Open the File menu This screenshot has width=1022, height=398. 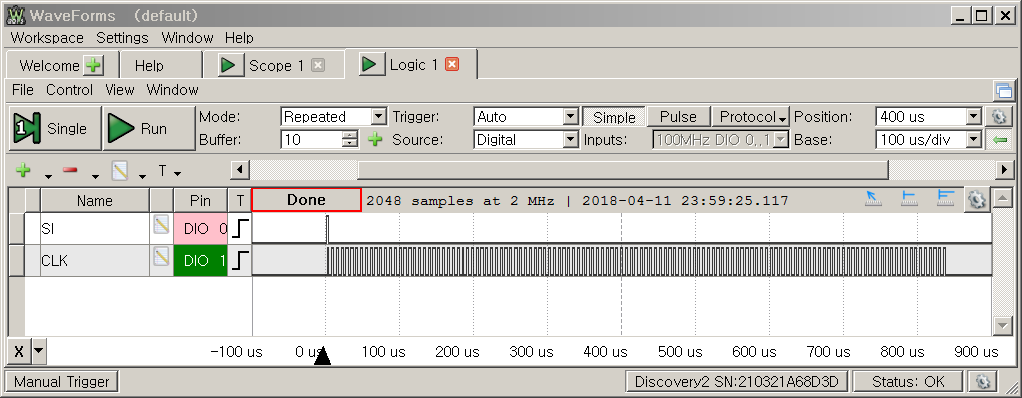click(23, 90)
